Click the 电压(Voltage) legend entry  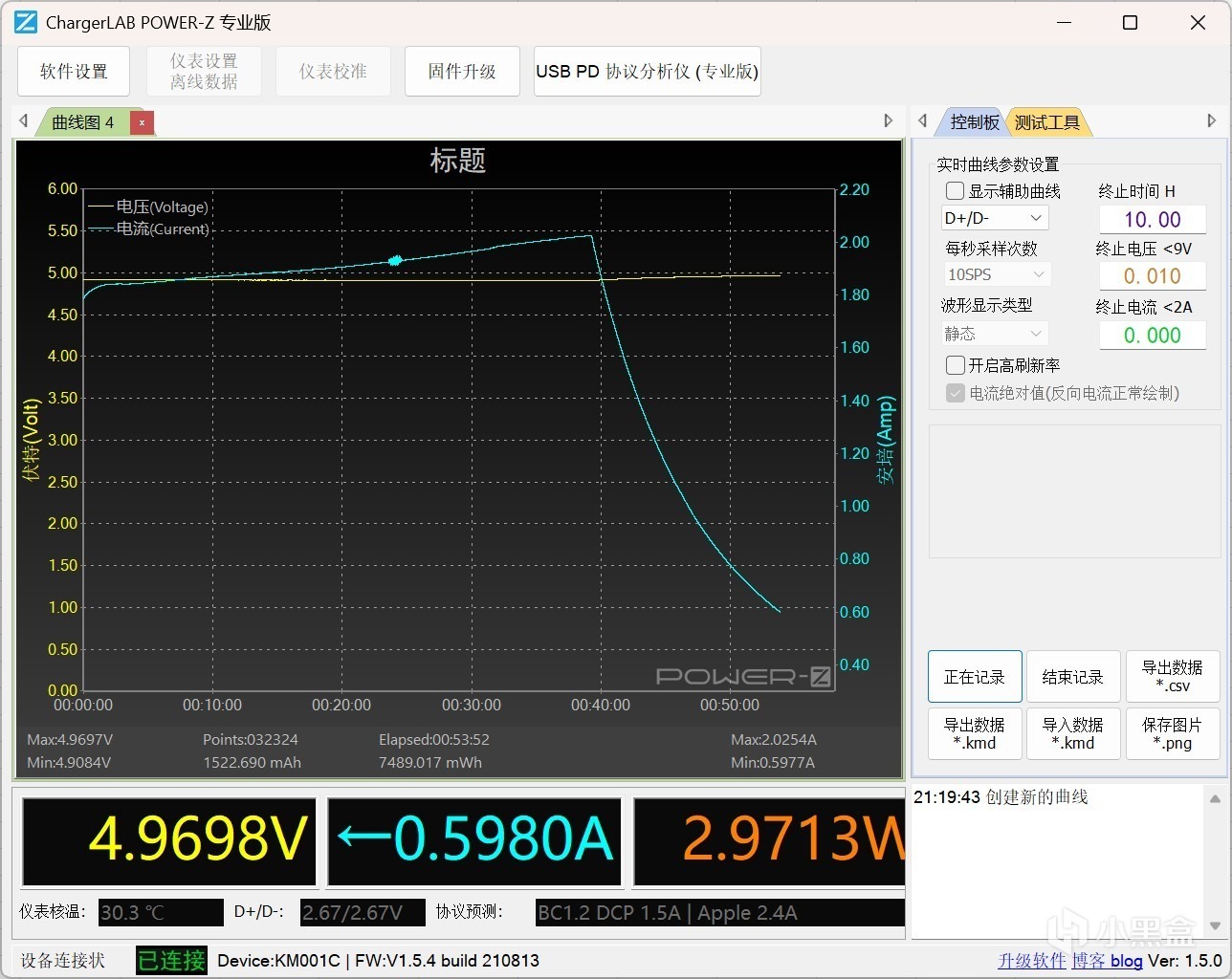point(149,207)
